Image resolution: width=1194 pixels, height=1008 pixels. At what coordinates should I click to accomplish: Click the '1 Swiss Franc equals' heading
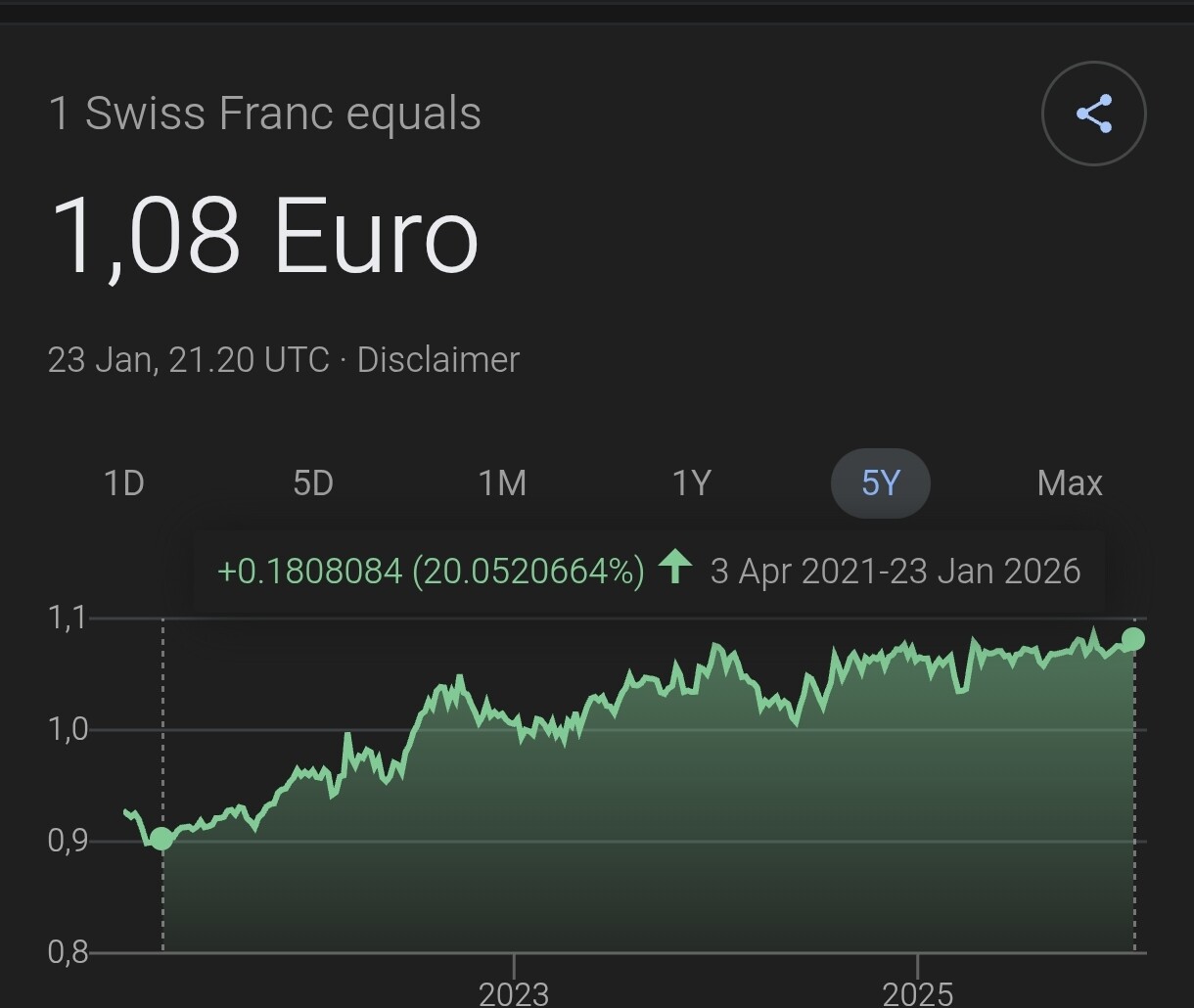[264, 114]
